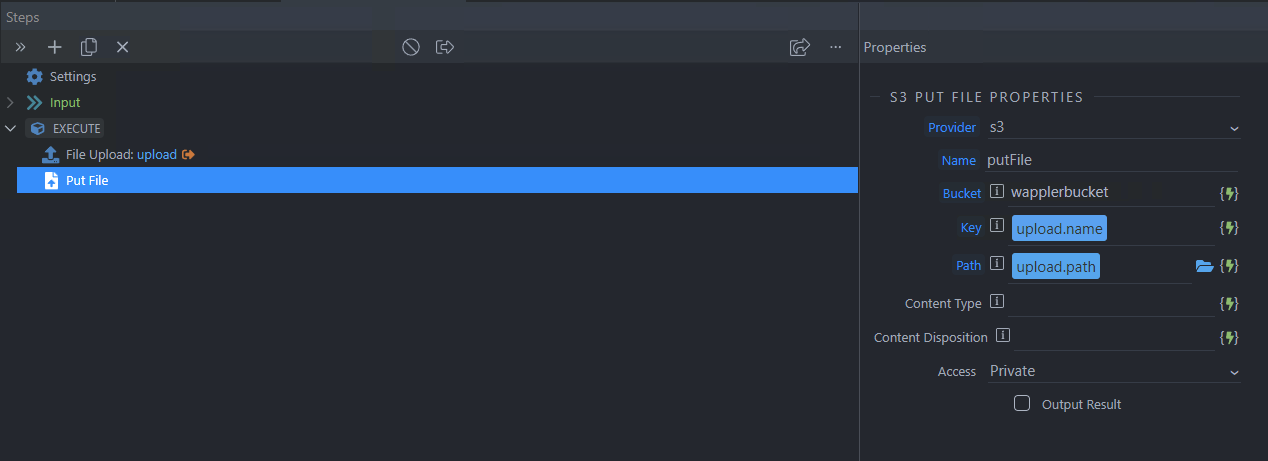
Task: Open the Access Private dropdown
Action: coord(1114,371)
